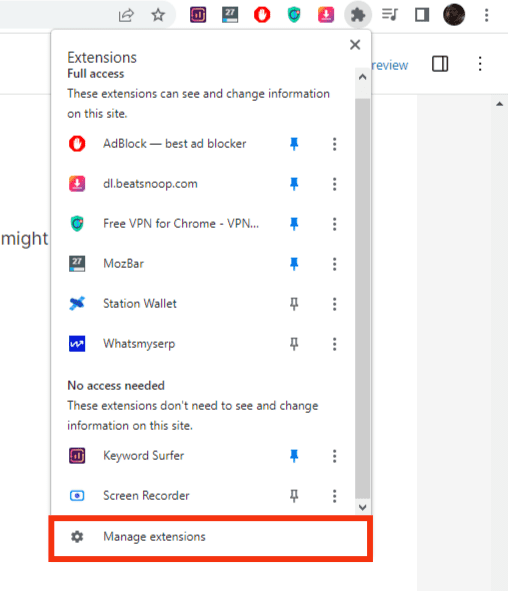Click the page scrollbar up arrow
This screenshot has width=508, height=591.
tap(499, 104)
